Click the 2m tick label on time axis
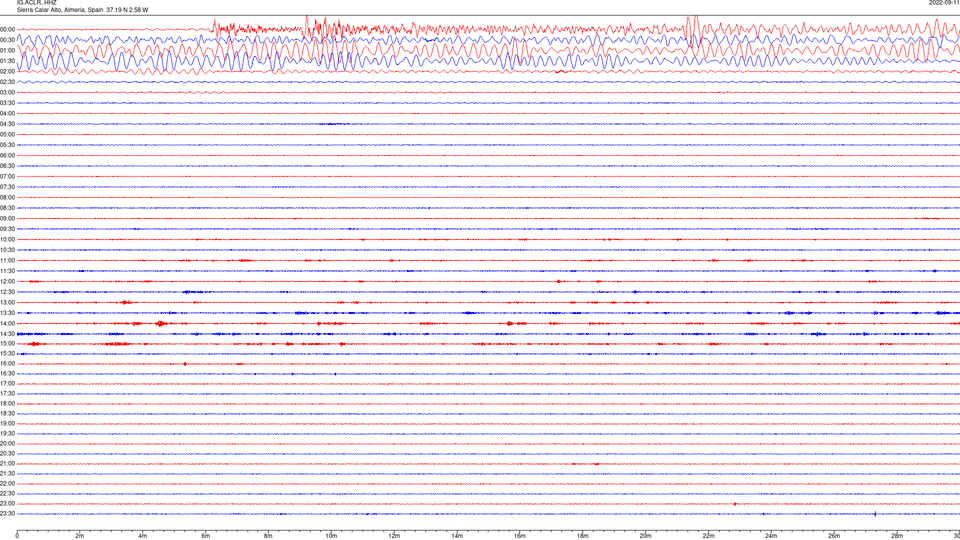Screen dimensions: 960x540 pos(80,536)
